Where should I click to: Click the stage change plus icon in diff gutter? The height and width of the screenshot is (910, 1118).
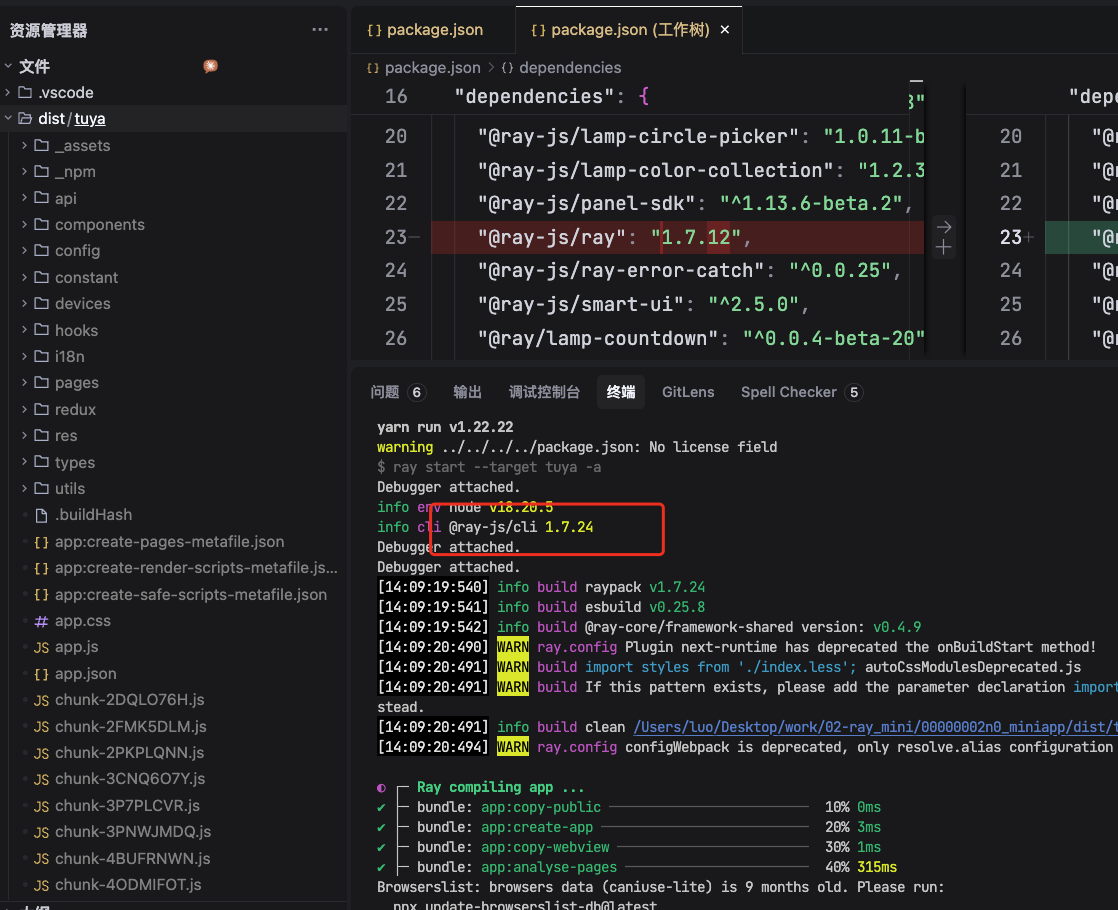coord(944,247)
